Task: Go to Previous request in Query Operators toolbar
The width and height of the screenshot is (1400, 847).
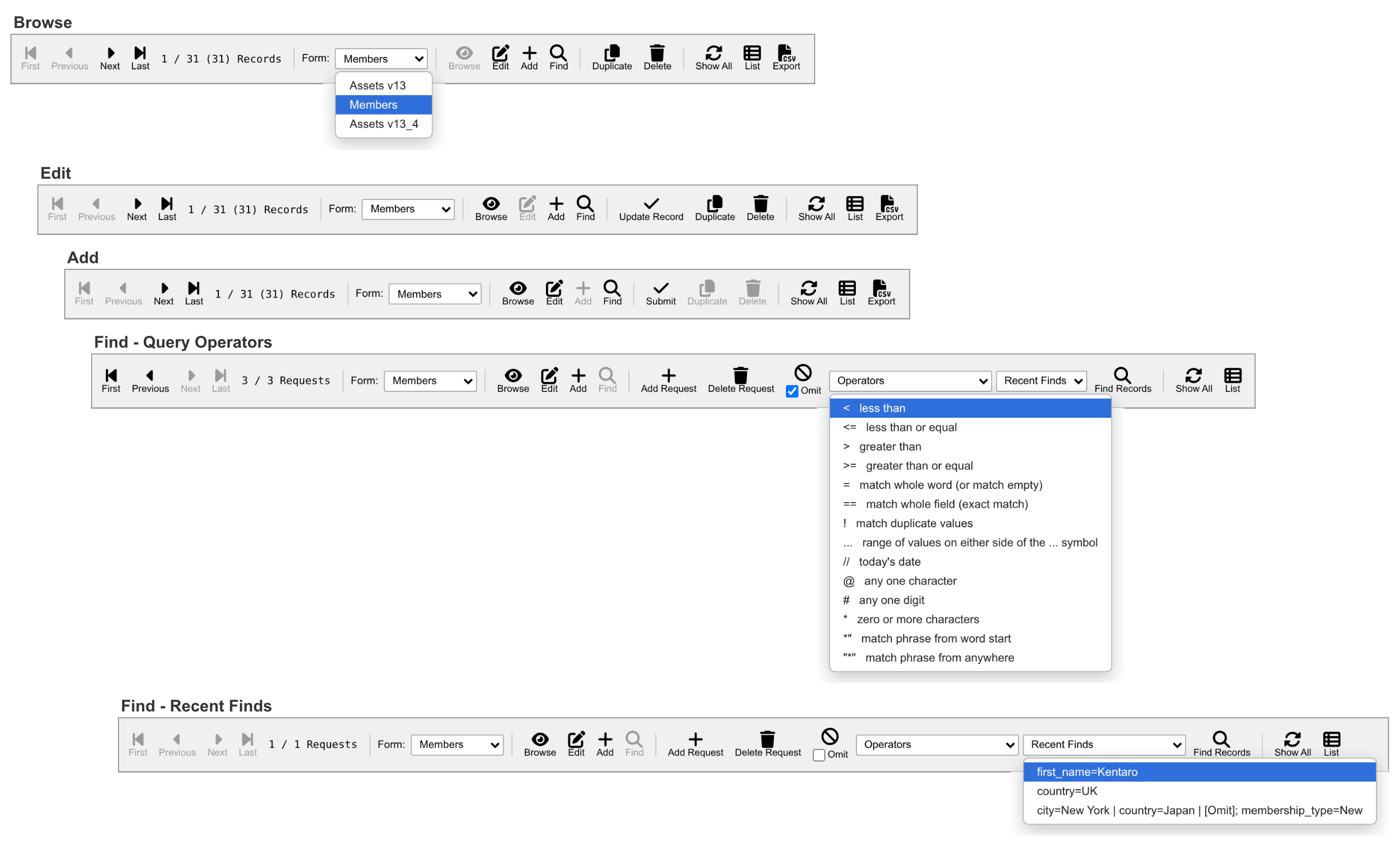Action: pos(150,381)
